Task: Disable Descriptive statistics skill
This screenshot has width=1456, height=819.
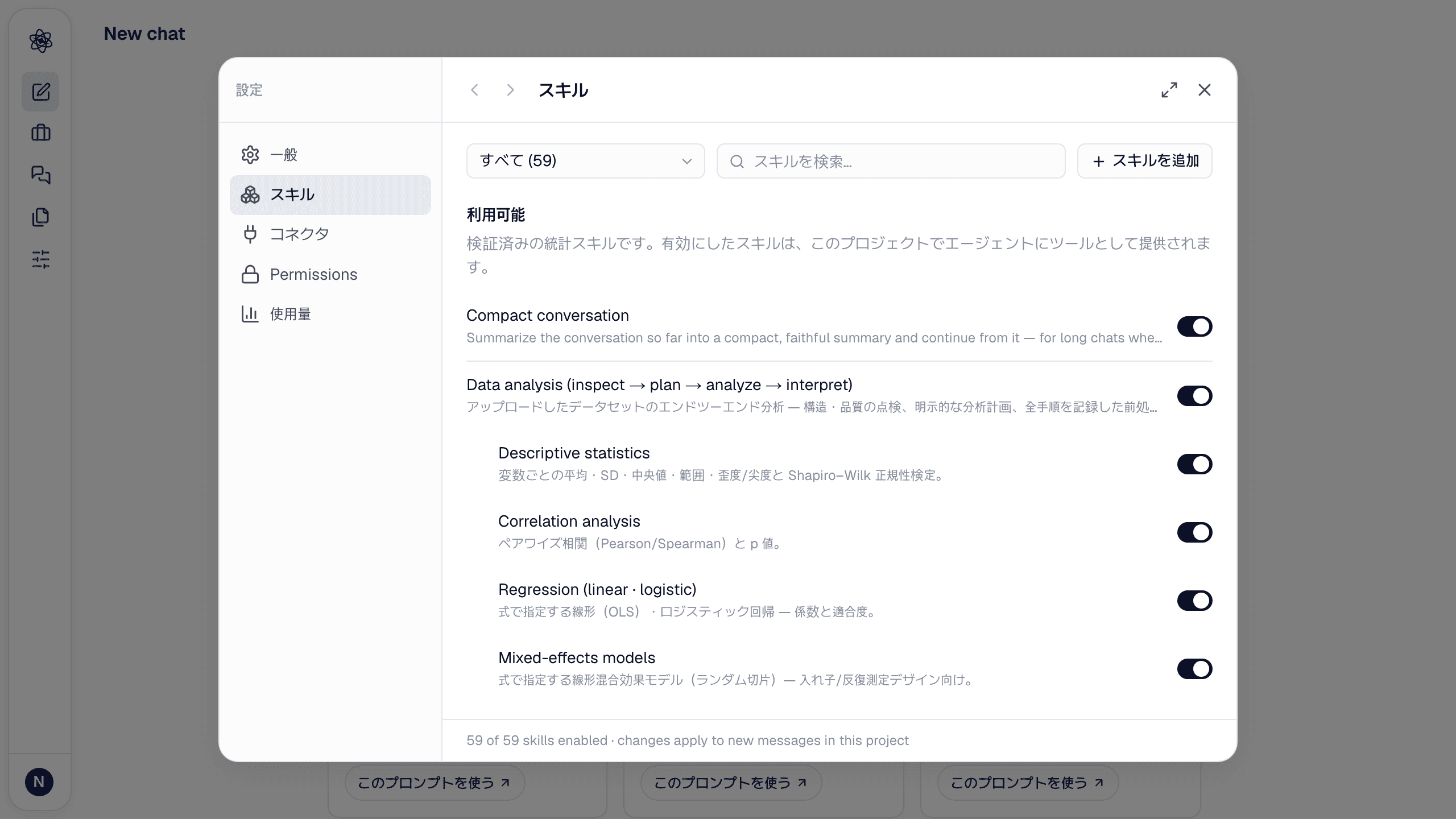Action: (1194, 464)
